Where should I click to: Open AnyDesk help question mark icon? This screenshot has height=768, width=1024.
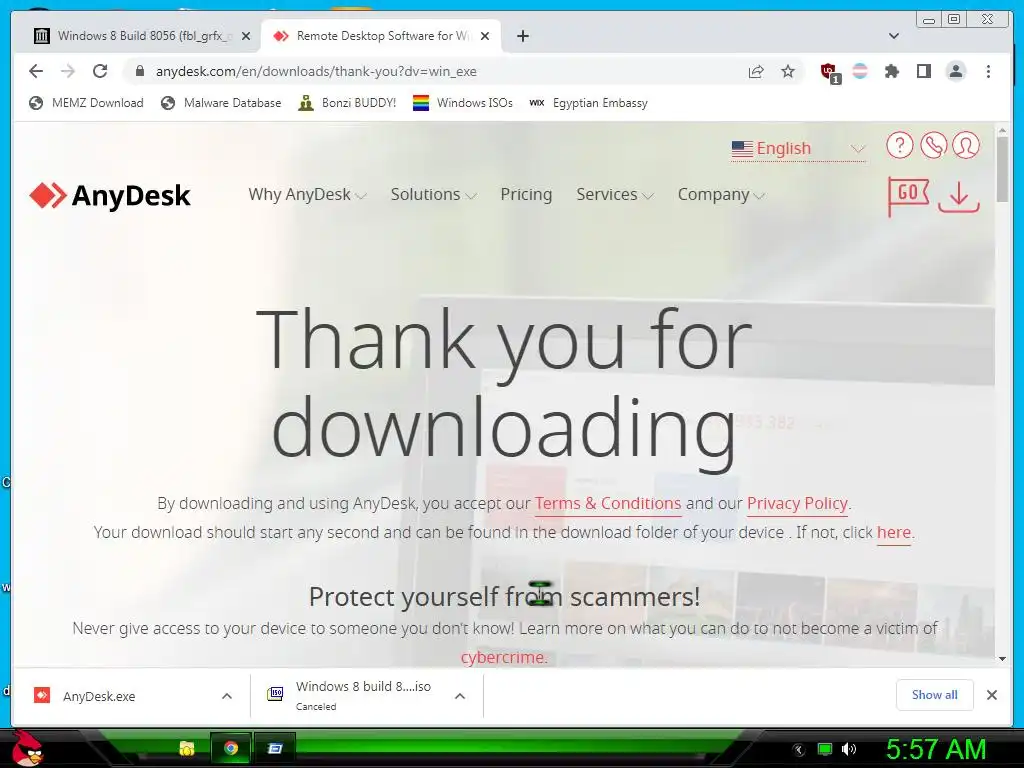[899, 145]
